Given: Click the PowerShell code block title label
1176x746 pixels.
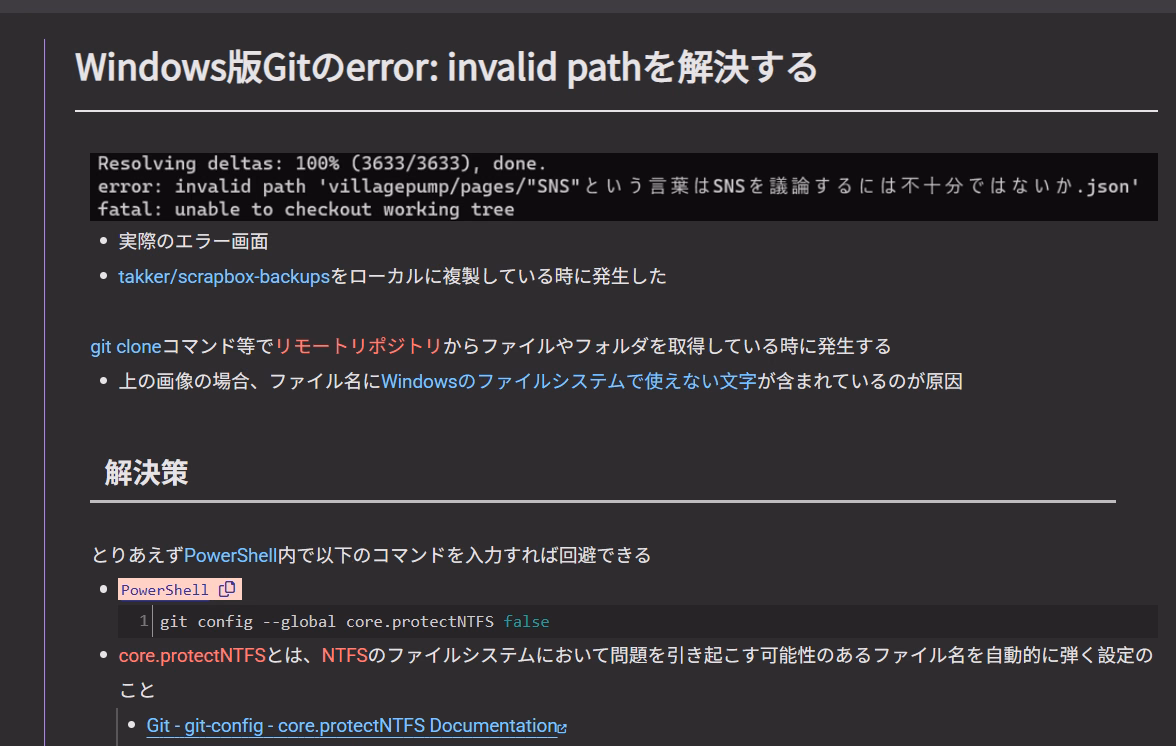Looking at the screenshot, I should pyautogui.click(x=165, y=590).
